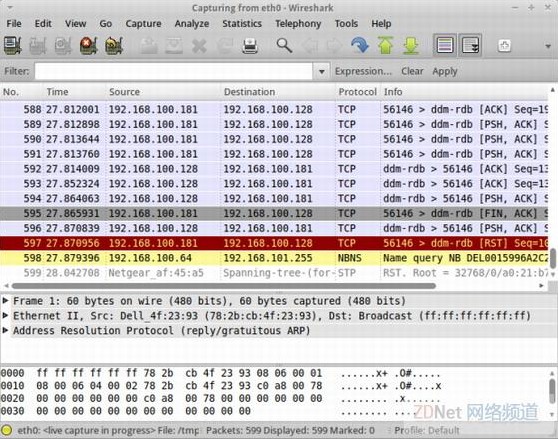Toggle colorize packet list button
Screen dimensions: 558x439
point(445,45)
